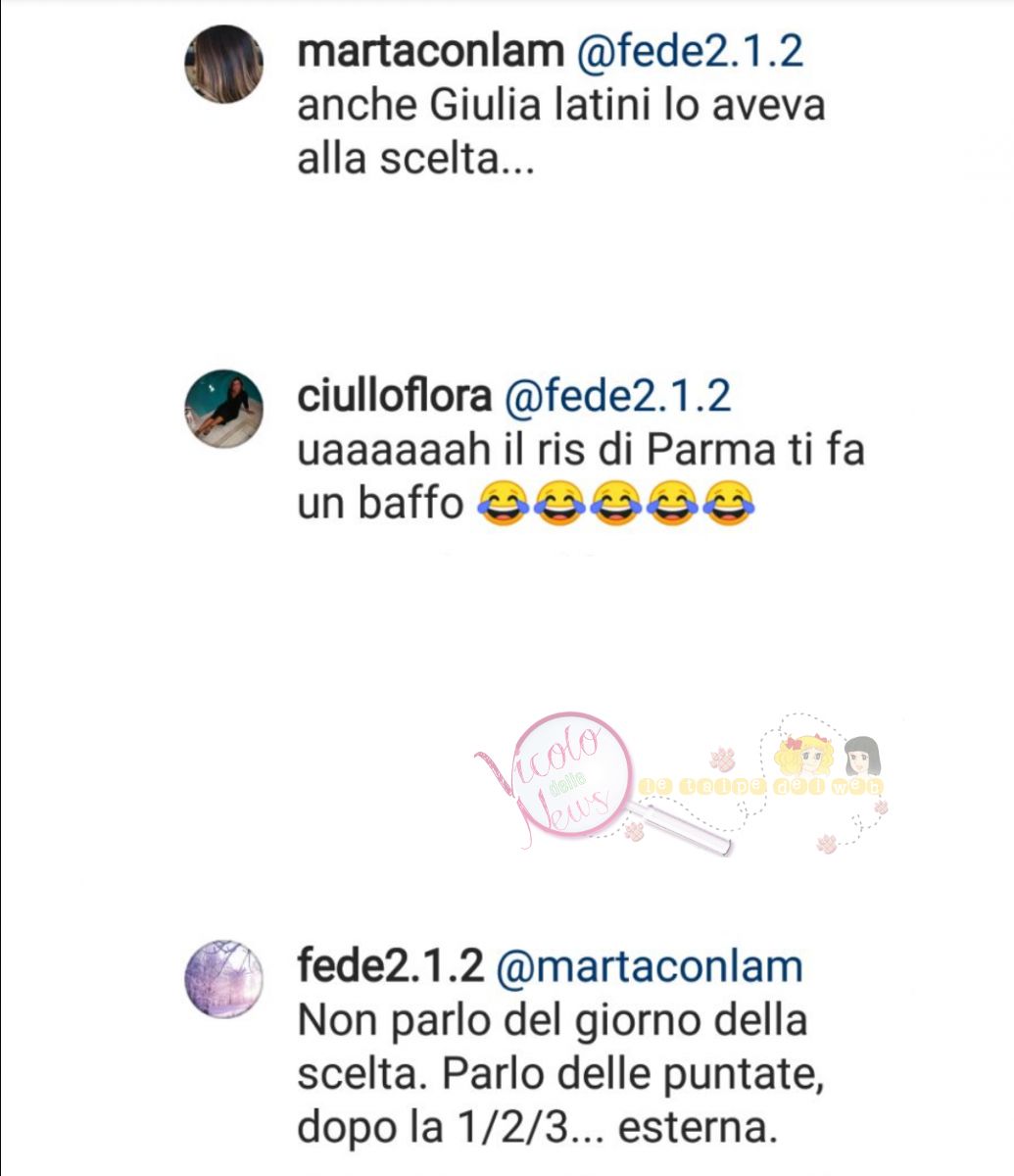Open ciulloflora's profile picture

tap(224, 409)
